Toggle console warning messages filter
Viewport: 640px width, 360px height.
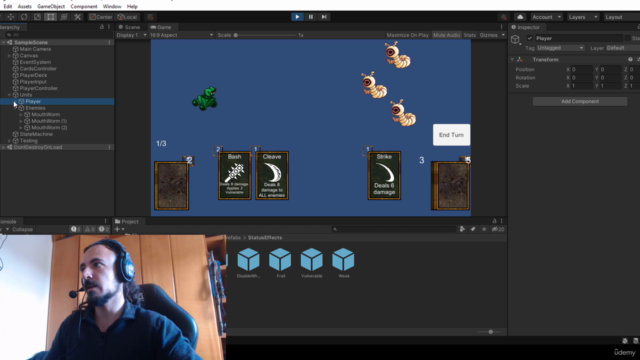(90, 229)
